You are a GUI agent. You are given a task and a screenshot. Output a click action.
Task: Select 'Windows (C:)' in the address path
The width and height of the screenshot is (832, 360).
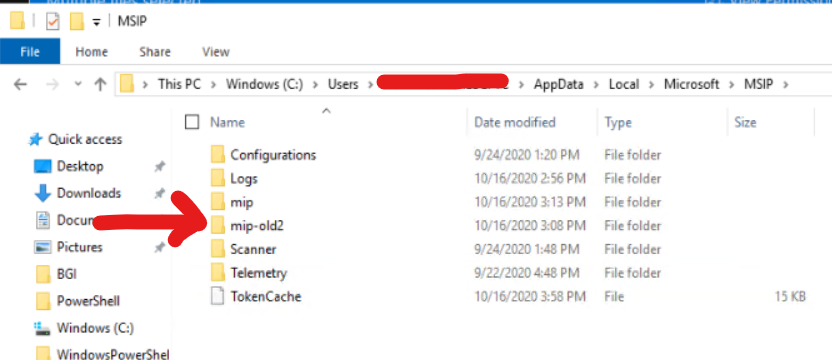tap(264, 84)
